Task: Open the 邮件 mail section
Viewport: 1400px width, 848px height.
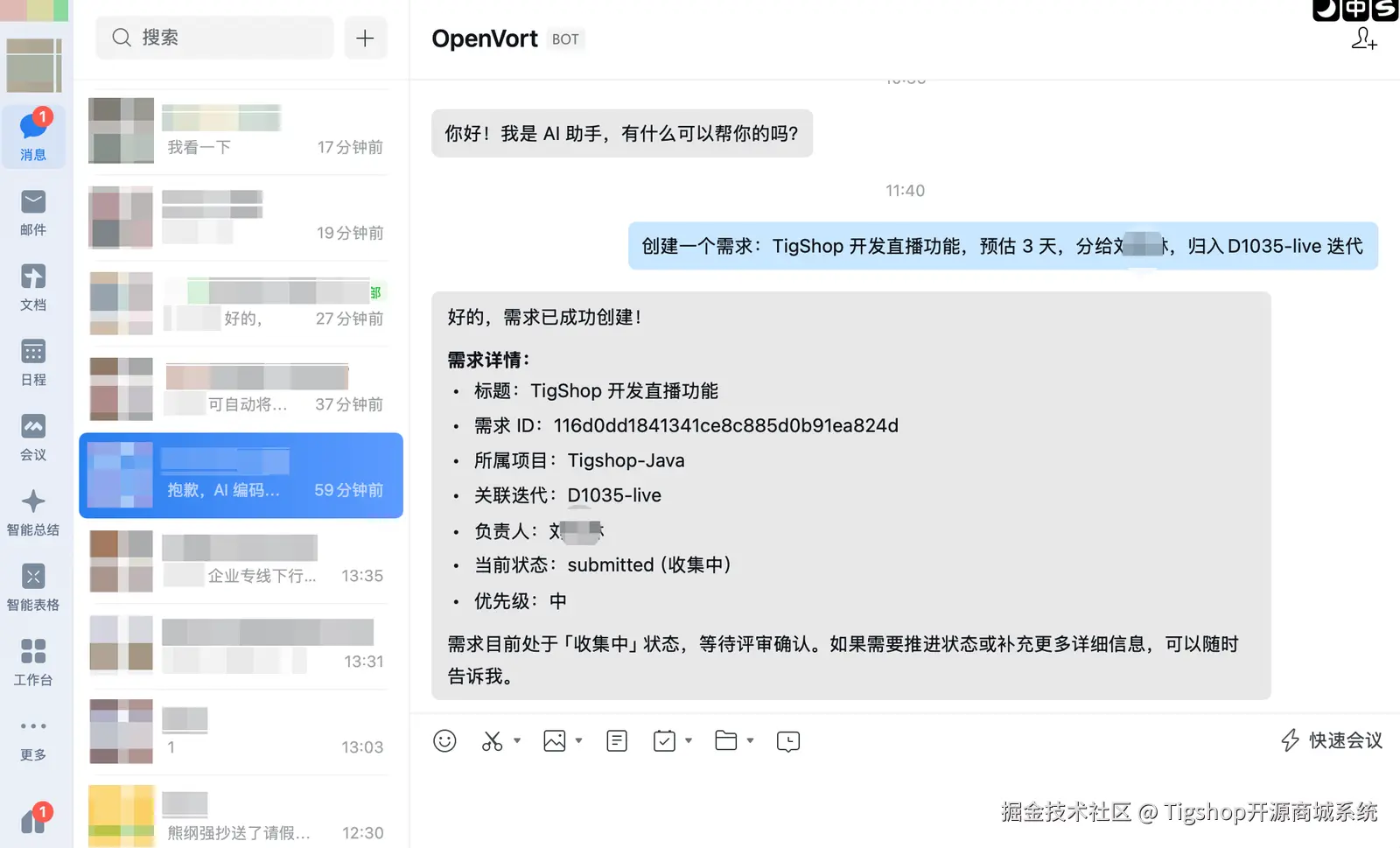Action: (33, 213)
